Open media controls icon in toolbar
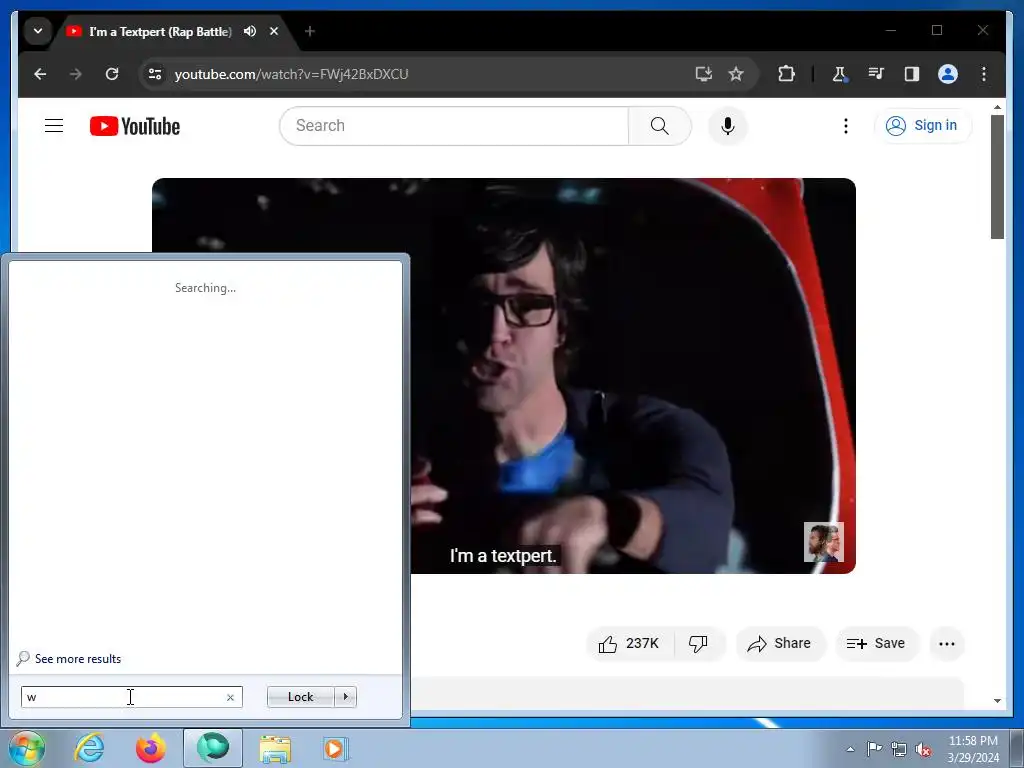The width and height of the screenshot is (1024, 768). pos(876,74)
